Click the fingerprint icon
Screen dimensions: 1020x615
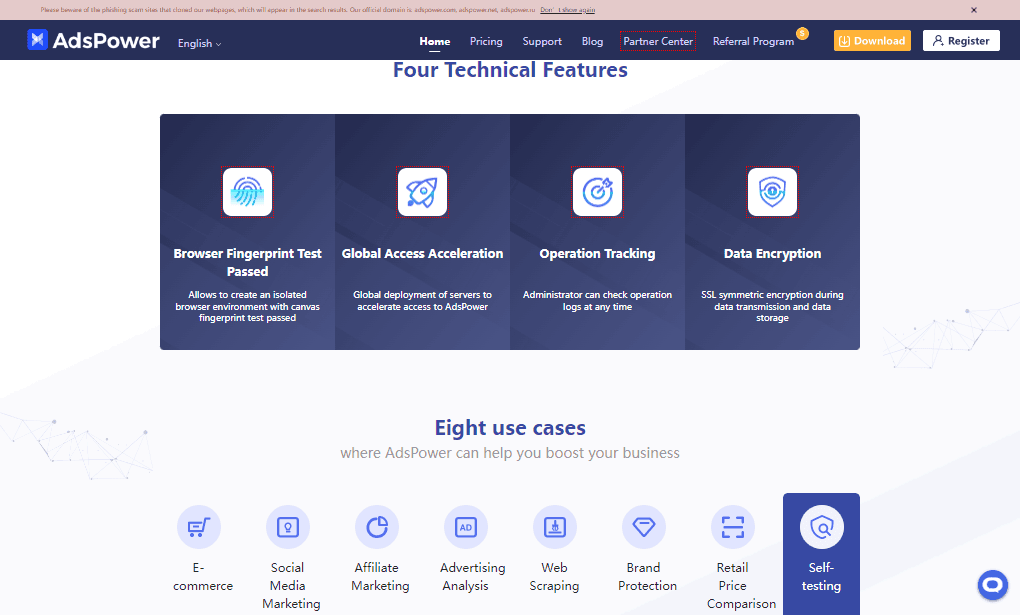coord(247,192)
